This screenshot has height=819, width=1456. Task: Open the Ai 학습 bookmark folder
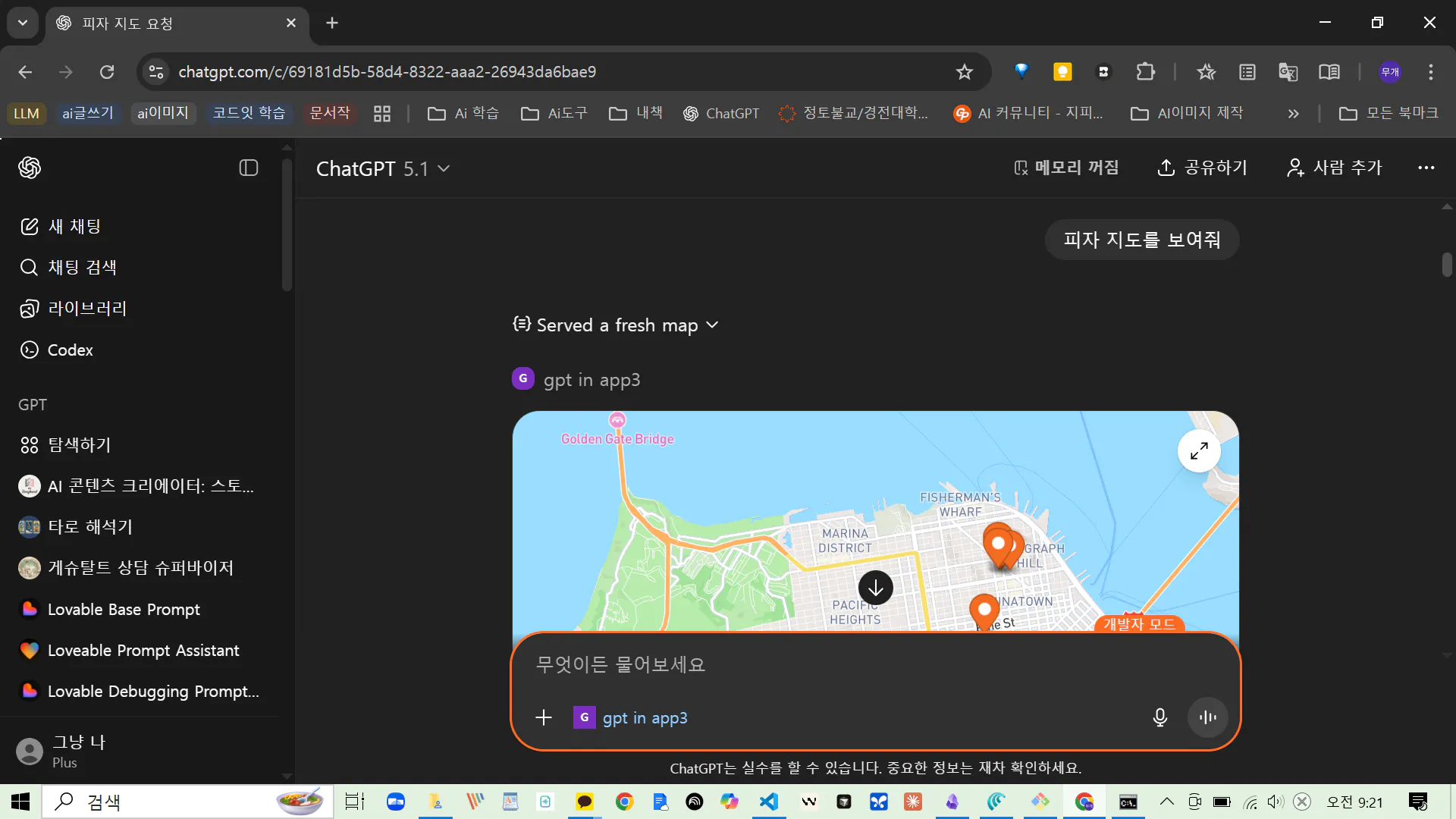[x=463, y=113]
